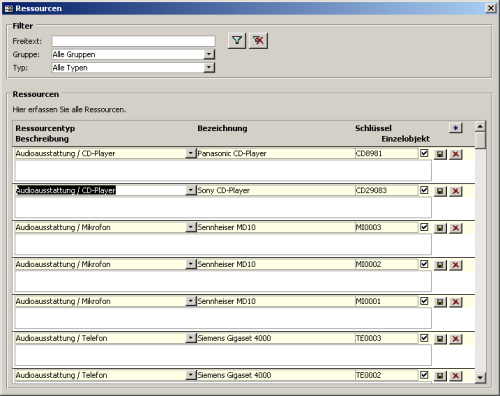Save the MI0003 Sennheiser row
Viewport: 500px width, 396px height.
point(440,228)
